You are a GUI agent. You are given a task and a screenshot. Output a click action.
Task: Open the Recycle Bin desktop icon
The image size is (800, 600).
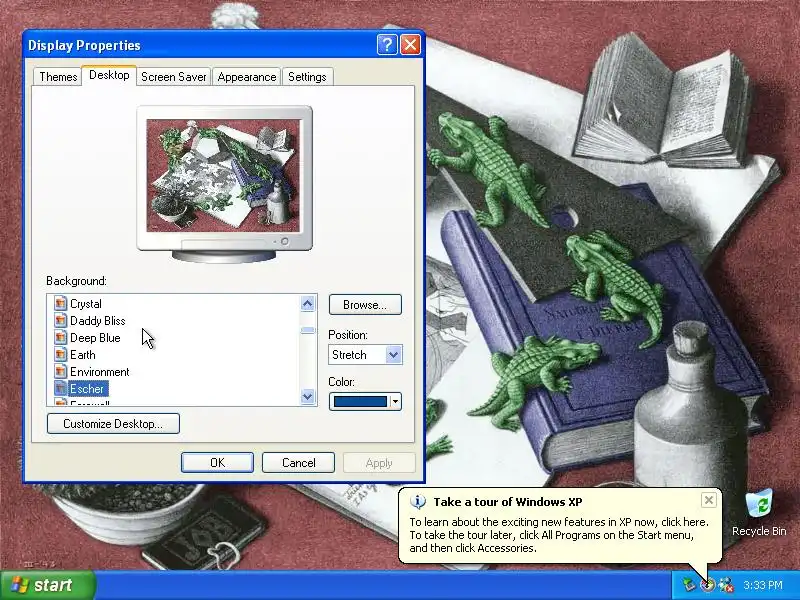759,513
